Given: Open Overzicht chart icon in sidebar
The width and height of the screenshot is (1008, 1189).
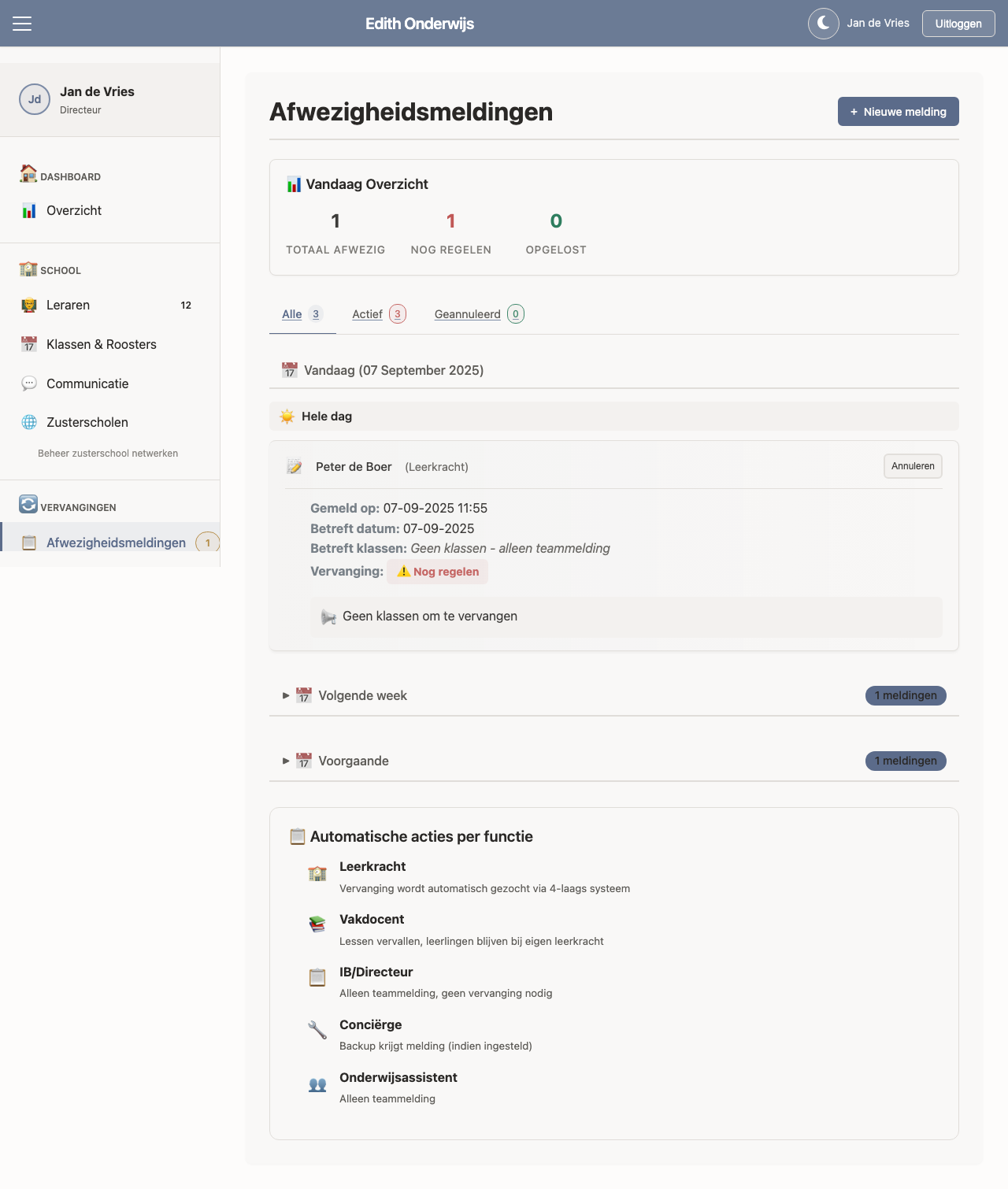Looking at the screenshot, I should pos(29,210).
